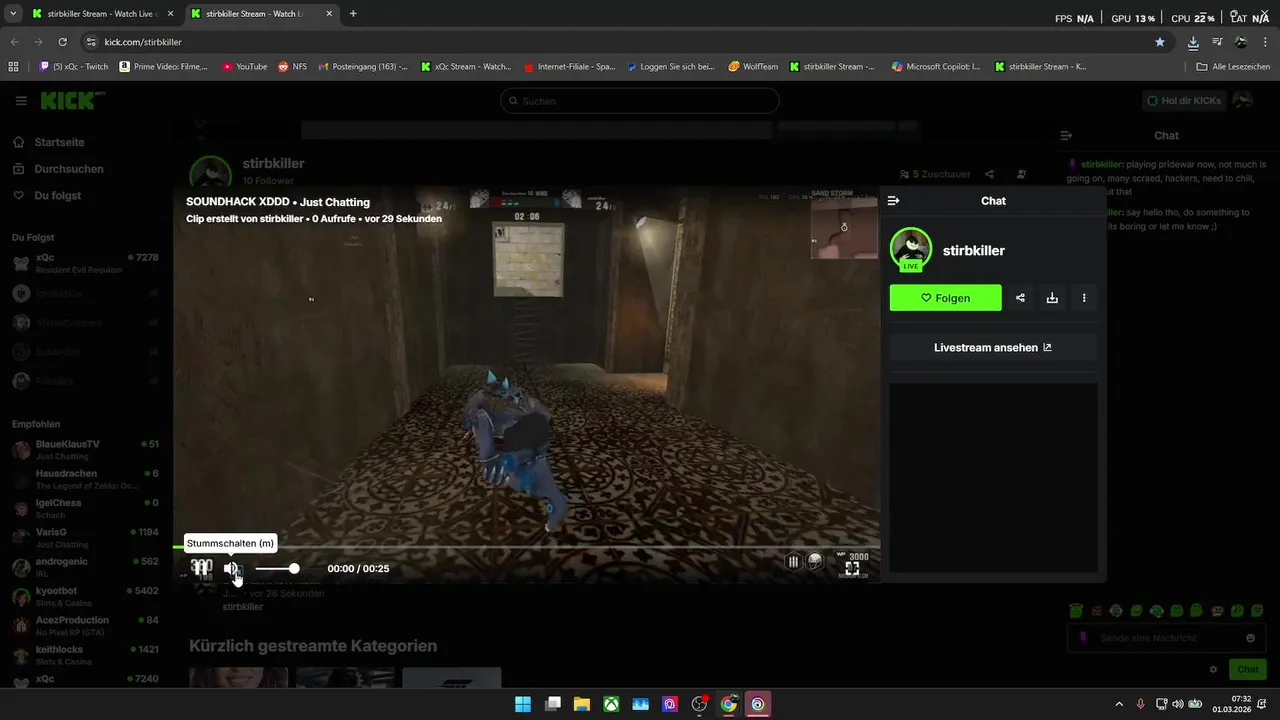Screen dimensions: 1280x720
Task: Open Durchsuchen in the sidebar
Action: pyautogui.click(x=69, y=169)
